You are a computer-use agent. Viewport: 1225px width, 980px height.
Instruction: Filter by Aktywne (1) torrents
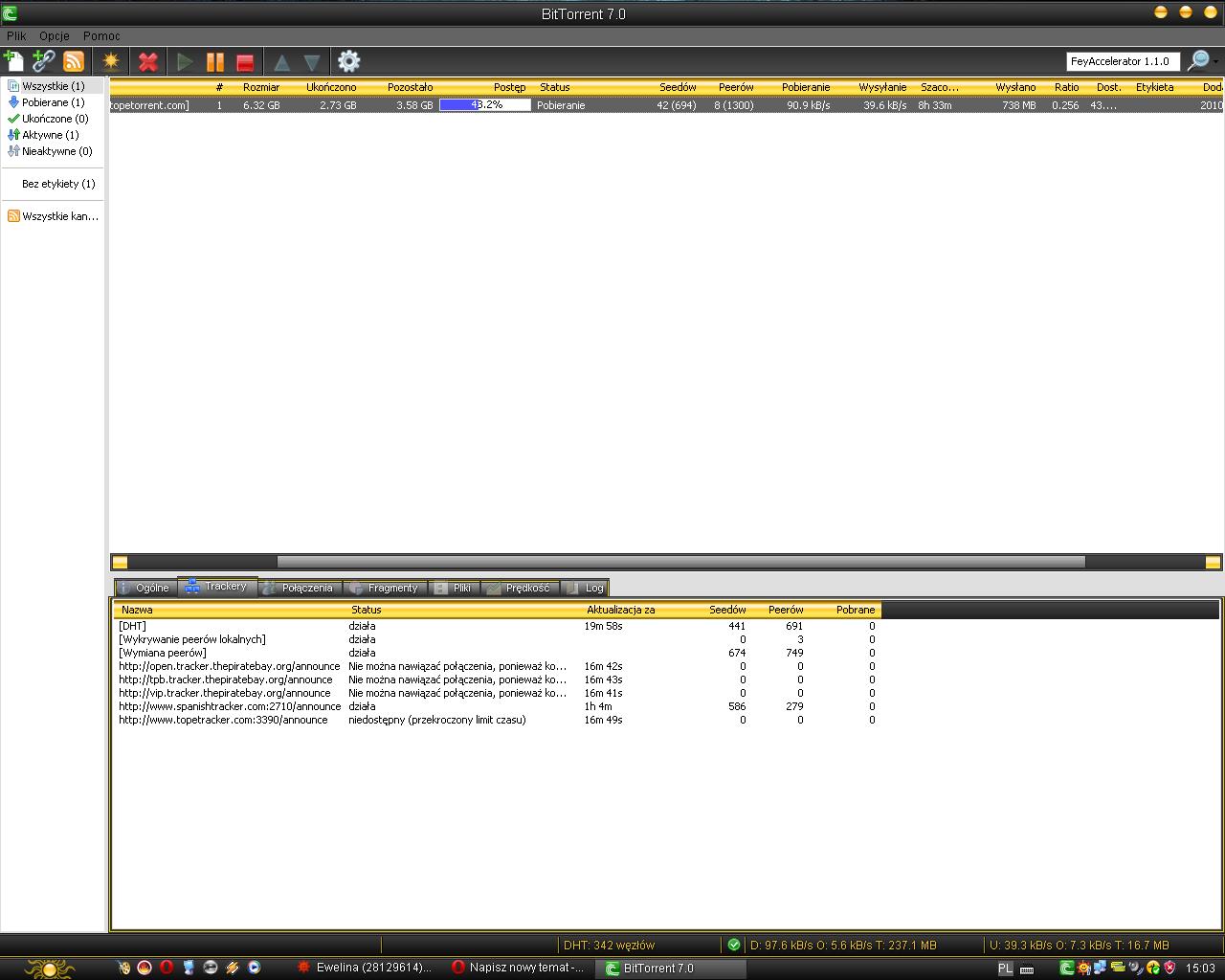pos(51,135)
